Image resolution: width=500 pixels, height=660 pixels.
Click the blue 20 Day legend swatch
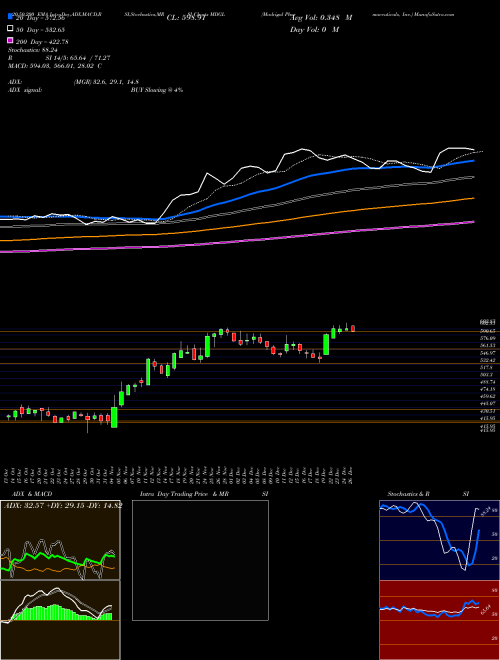click(x=10, y=17)
